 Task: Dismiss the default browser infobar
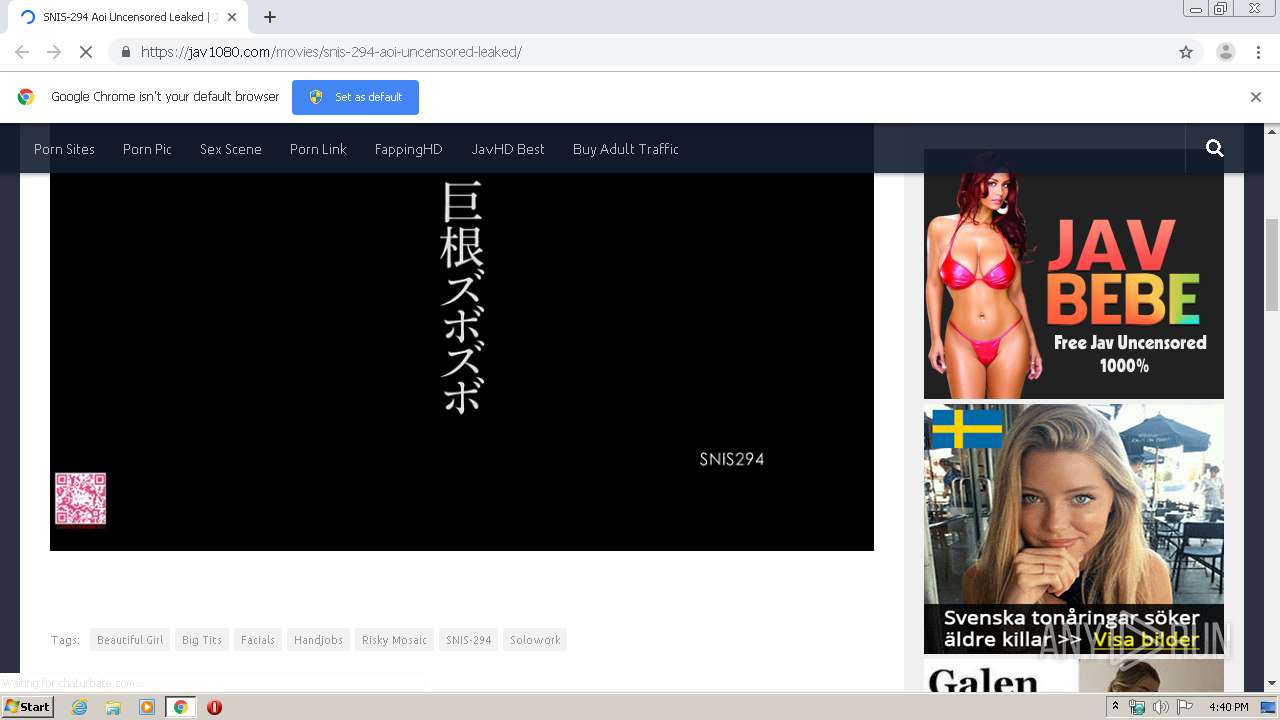1256,97
